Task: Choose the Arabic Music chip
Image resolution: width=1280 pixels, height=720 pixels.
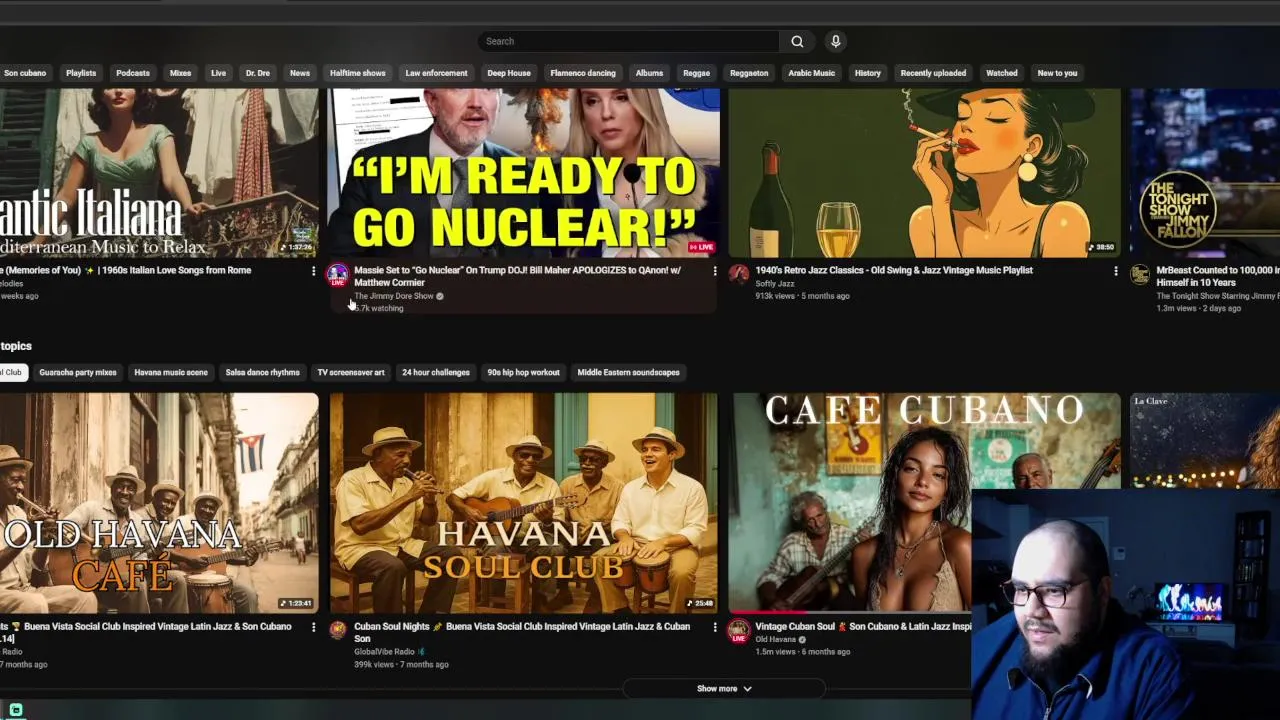Action: [x=811, y=73]
